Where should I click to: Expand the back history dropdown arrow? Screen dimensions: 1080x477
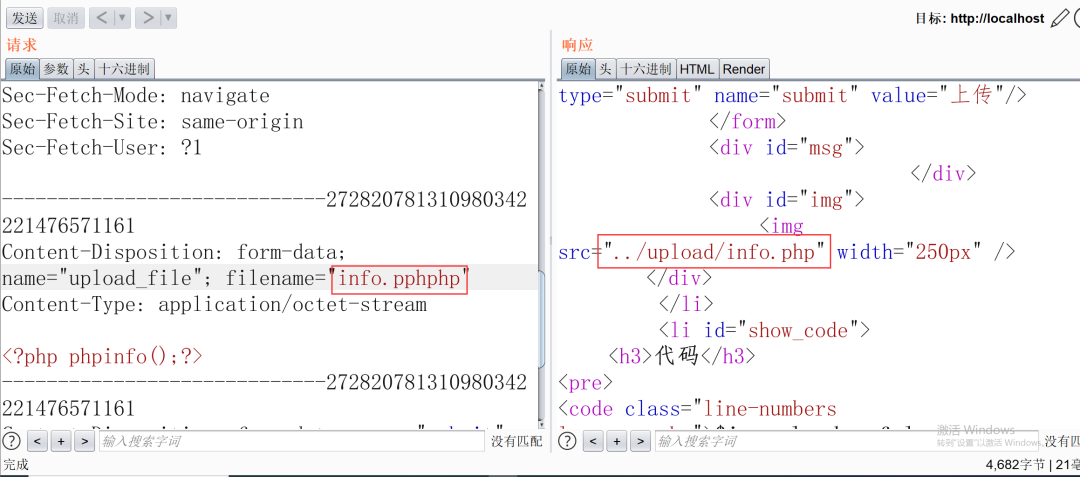pos(122,18)
